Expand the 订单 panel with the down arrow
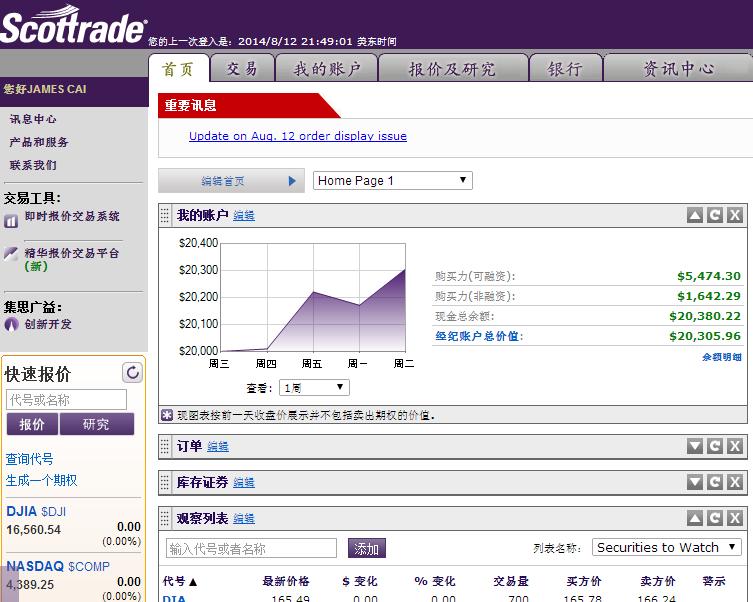Screen dimensions: 753x602 (695, 446)
